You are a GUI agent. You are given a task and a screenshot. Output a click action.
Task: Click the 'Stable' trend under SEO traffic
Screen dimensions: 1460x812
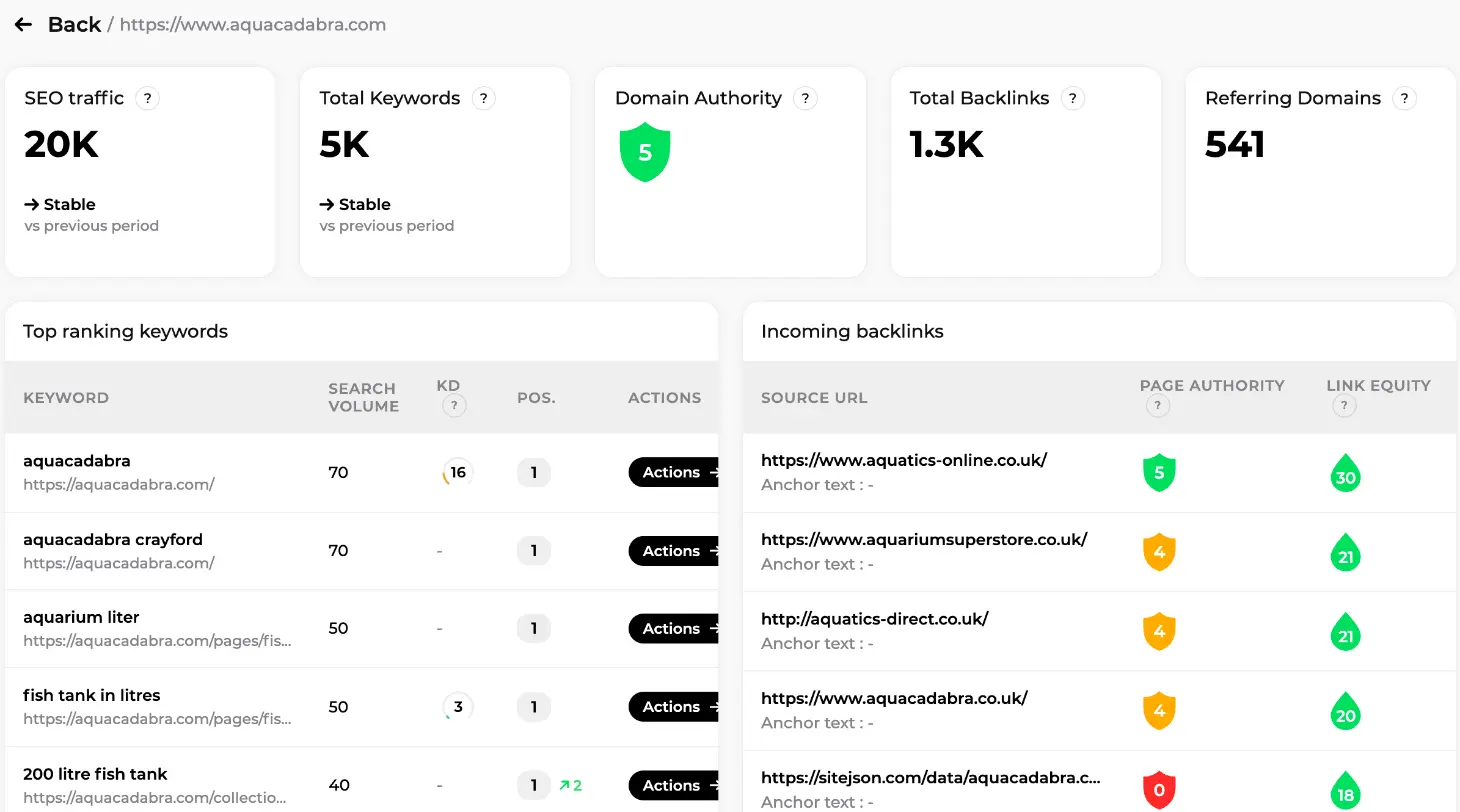point(60,204)
